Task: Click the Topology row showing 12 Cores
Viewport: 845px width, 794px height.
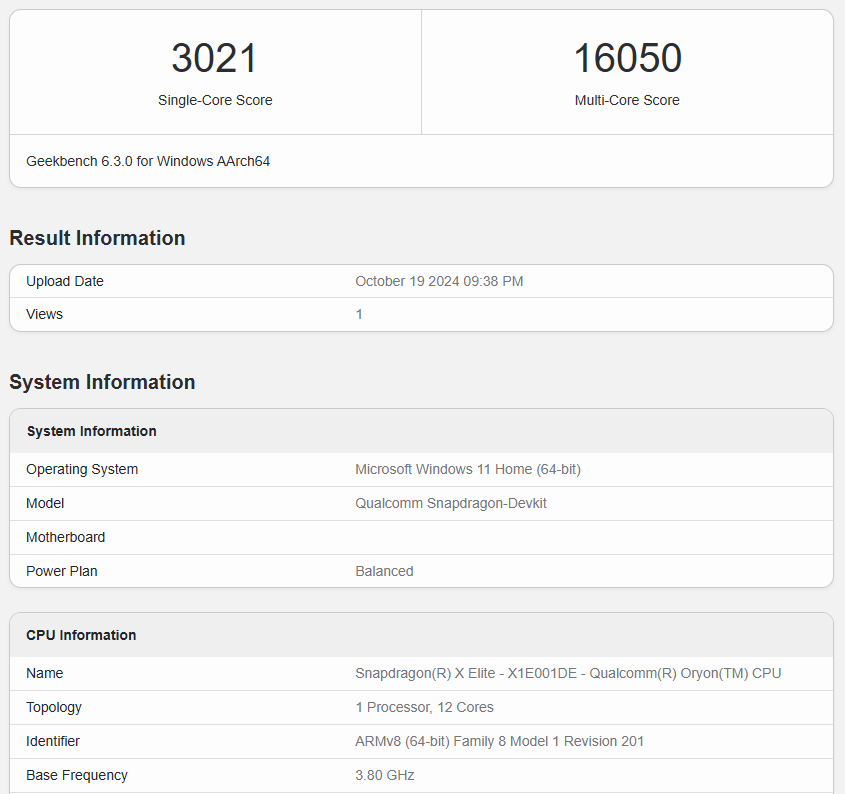Action: click(x=424, y=707)
